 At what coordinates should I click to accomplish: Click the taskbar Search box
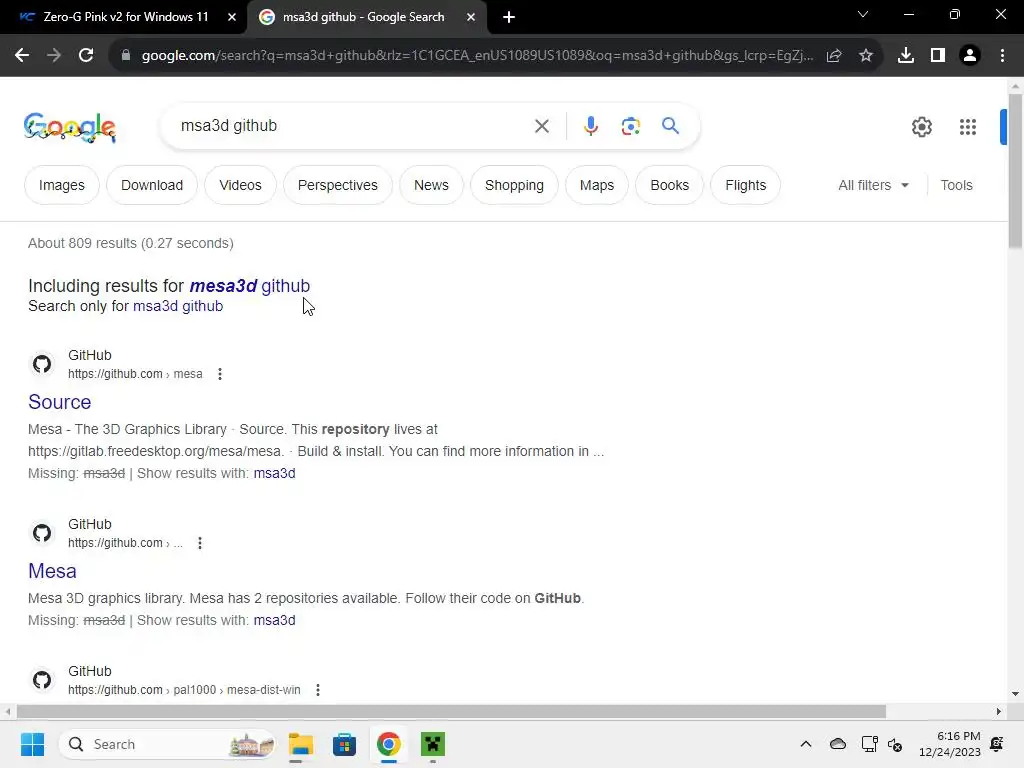click(167, 744)
